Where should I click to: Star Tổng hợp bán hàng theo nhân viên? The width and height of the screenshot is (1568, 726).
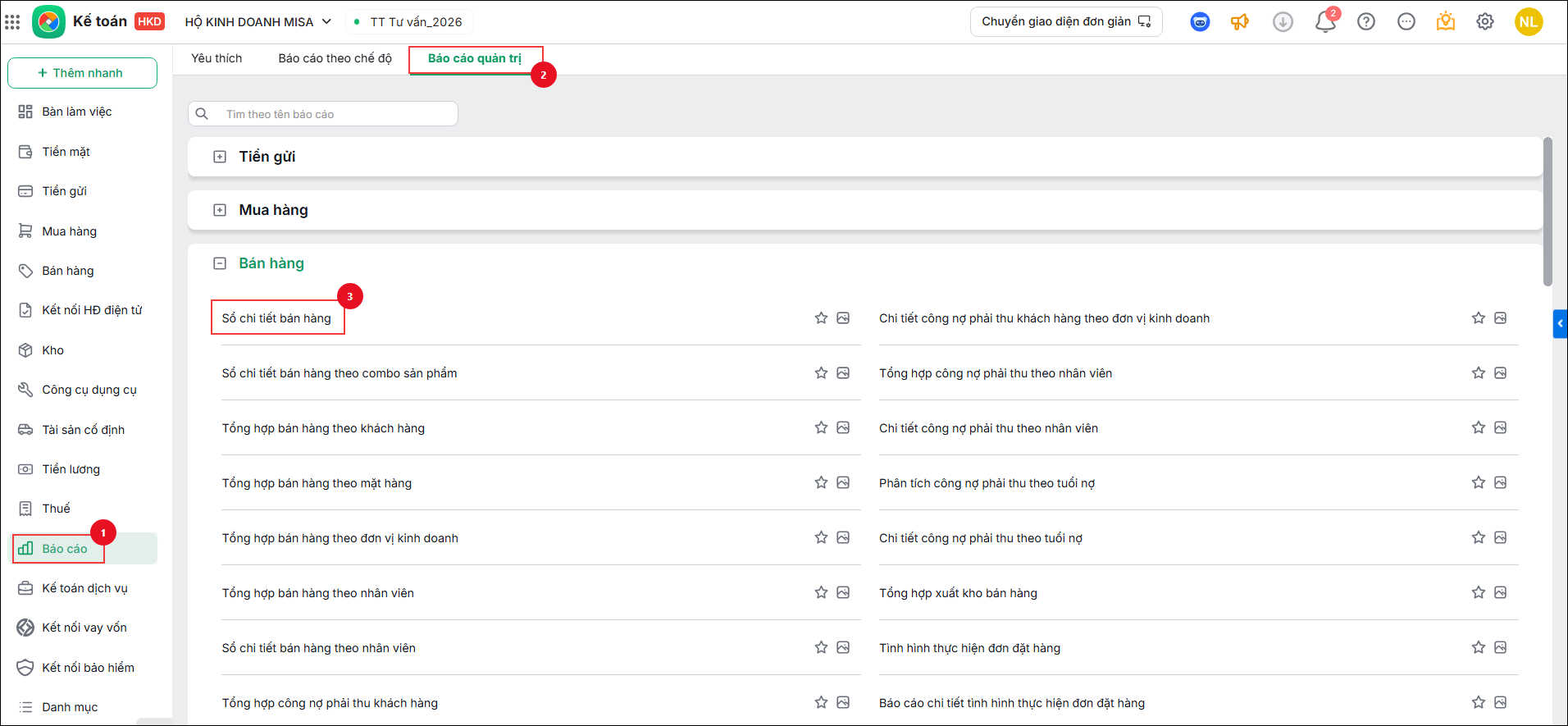[x=821, y=593]
